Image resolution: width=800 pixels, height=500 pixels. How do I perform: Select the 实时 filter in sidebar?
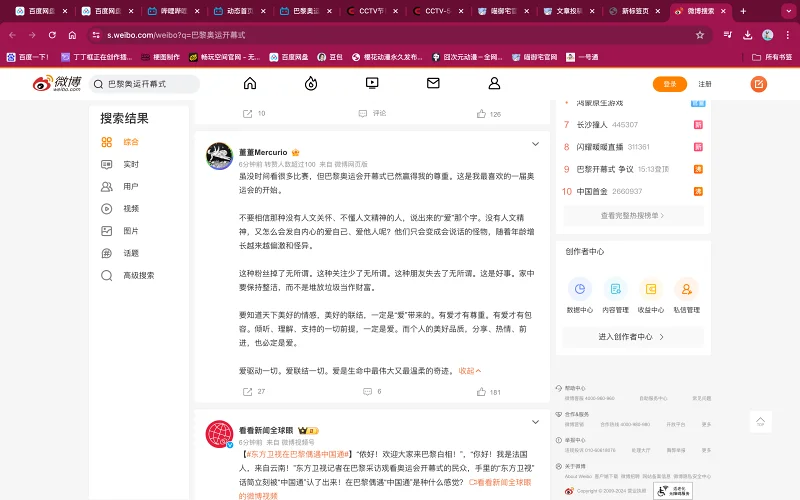[131, 164]
